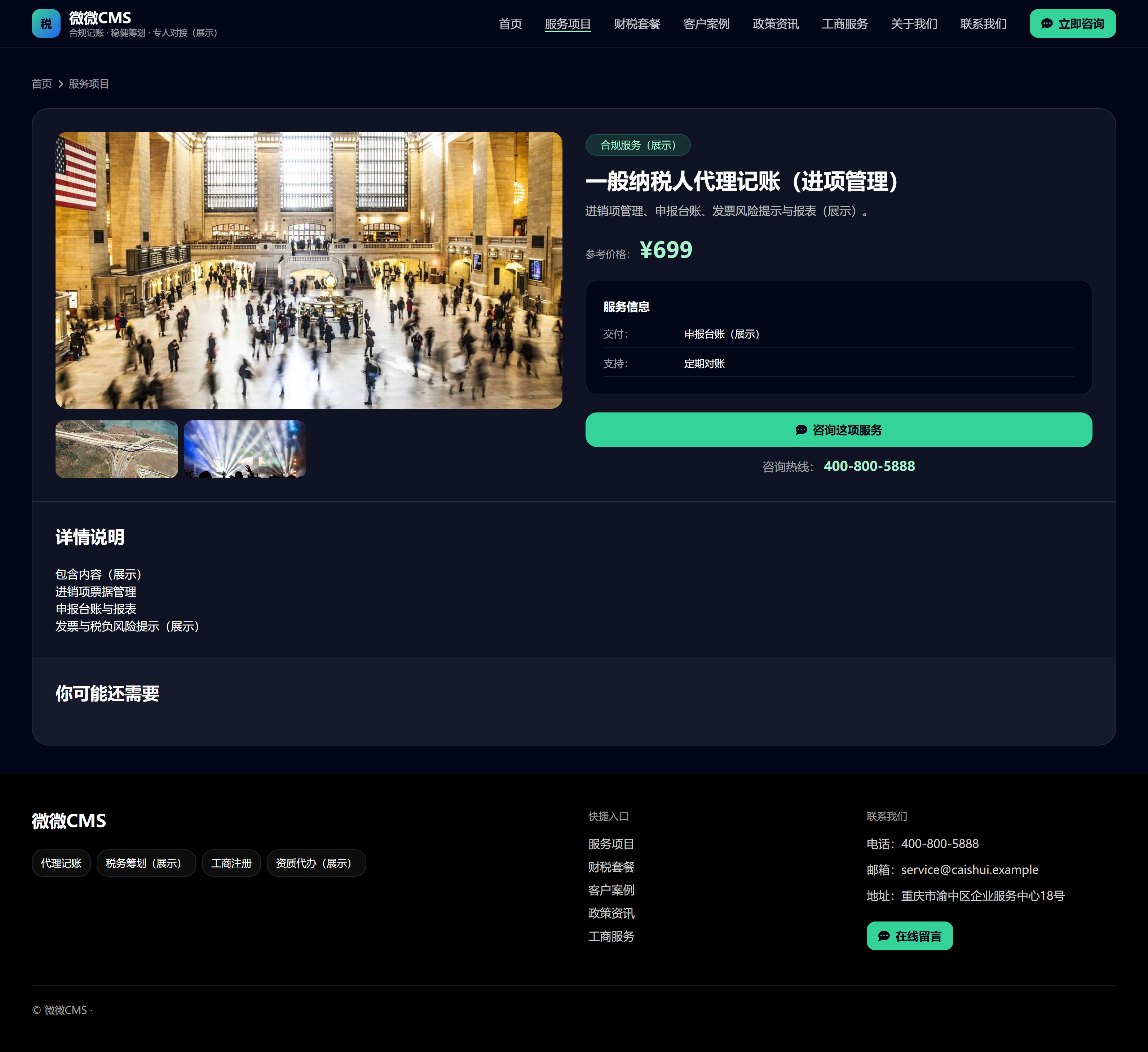Viewport: 1148px width, 1052px height.
Task: Click the 首页 breadcrumb link
Action: click(x=41, y=84)
